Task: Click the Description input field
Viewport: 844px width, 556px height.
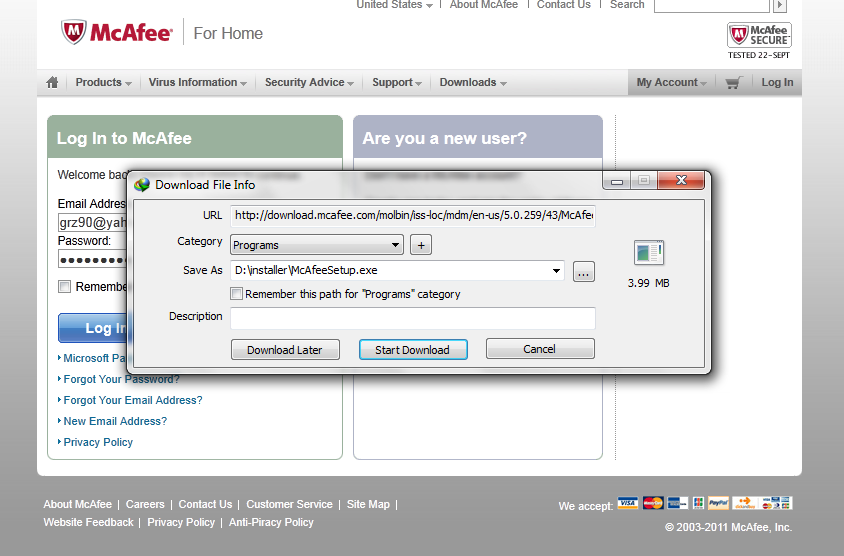Action: [413, 318]
